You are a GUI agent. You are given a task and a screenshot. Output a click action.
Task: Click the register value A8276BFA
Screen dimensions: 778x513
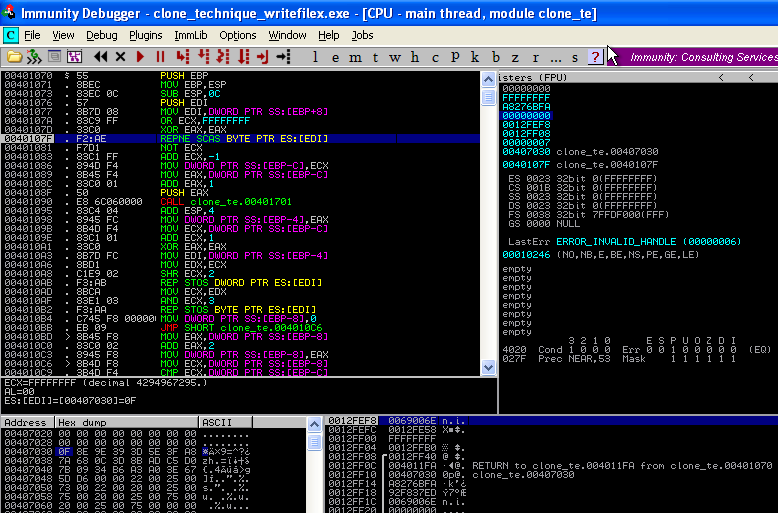point(526,107)
